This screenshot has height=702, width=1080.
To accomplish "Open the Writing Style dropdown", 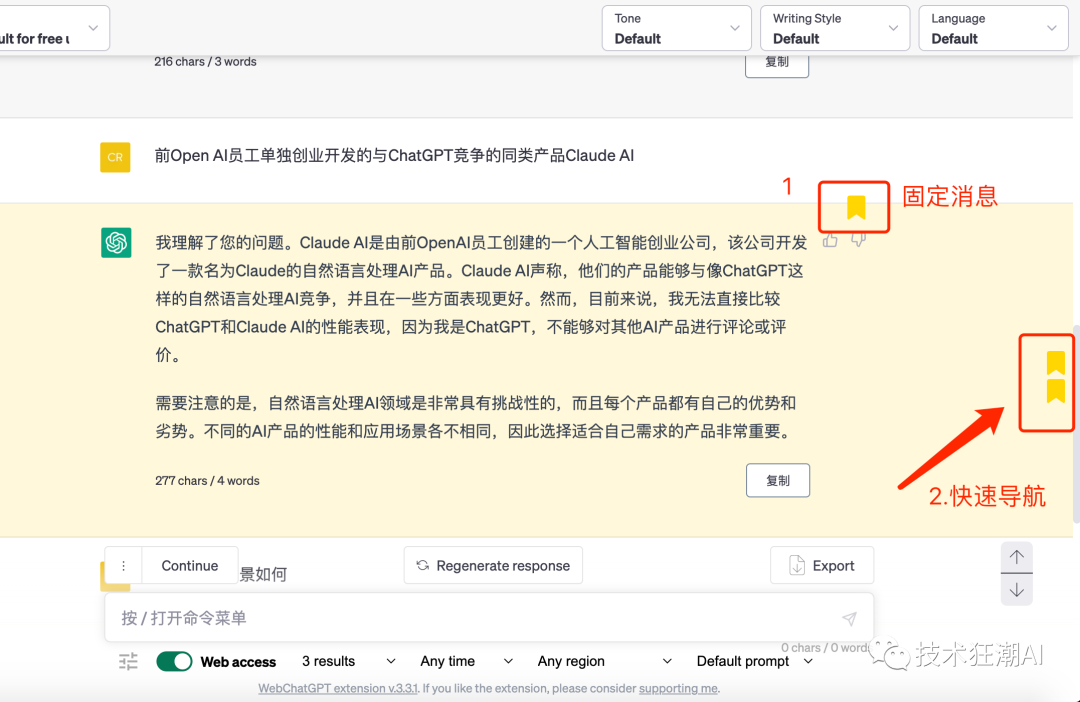I will pyautogui.click(x=835, y=28).
